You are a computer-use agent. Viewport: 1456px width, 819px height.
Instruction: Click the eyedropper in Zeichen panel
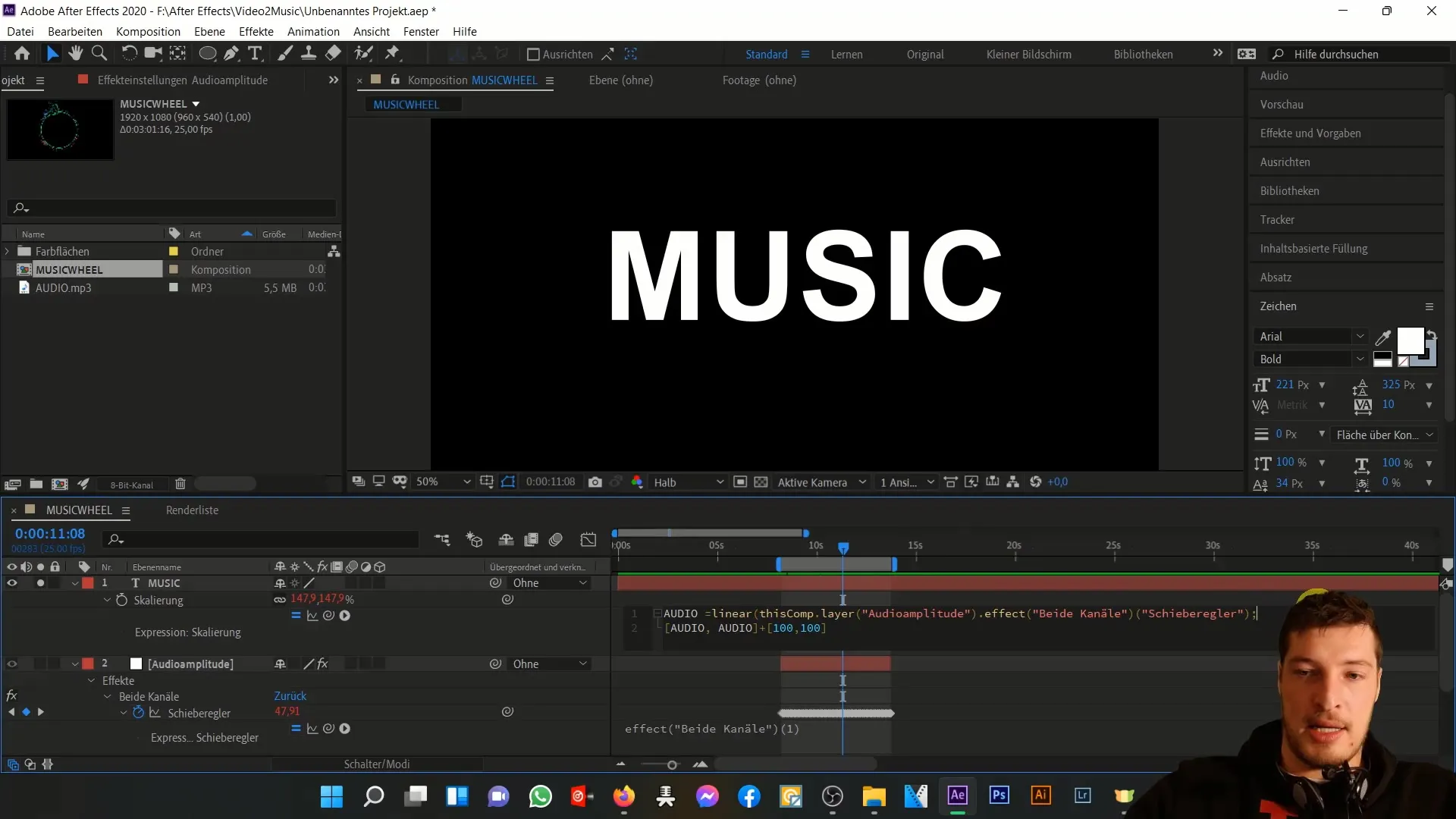[x=1383, y=337]
